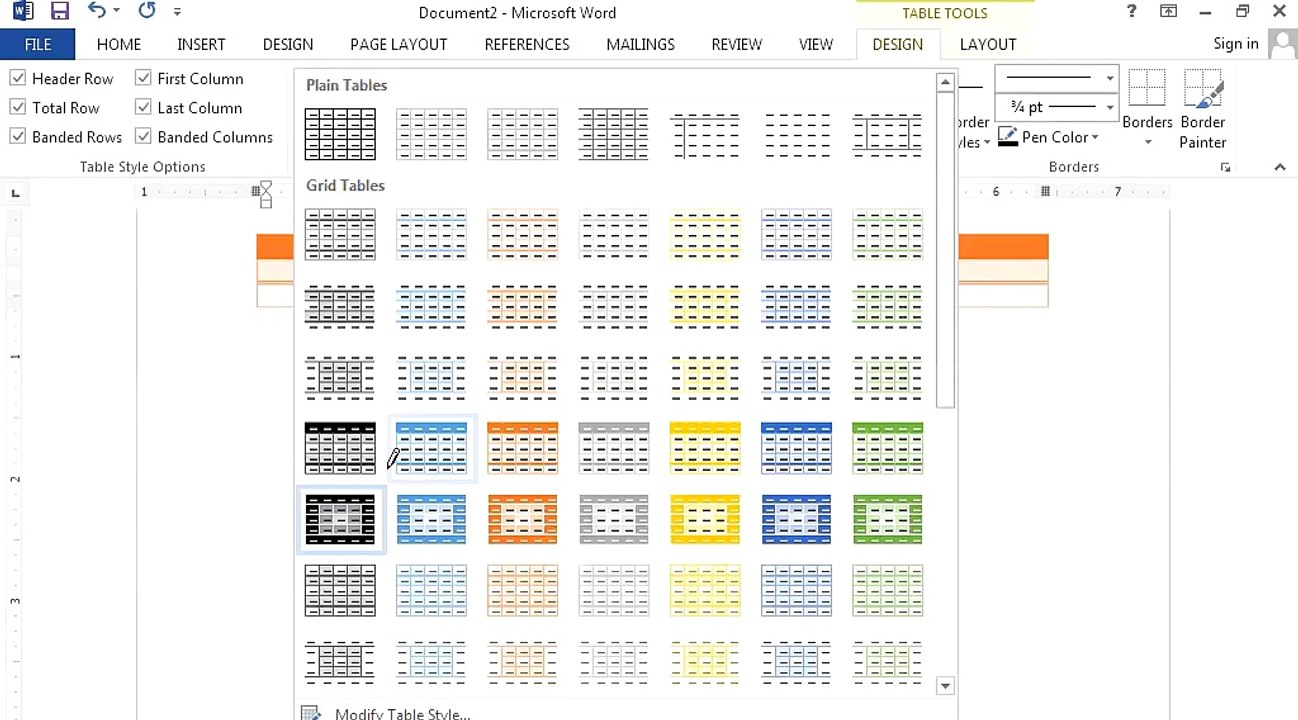Click the orange header row of the document table

(1003, 247)
